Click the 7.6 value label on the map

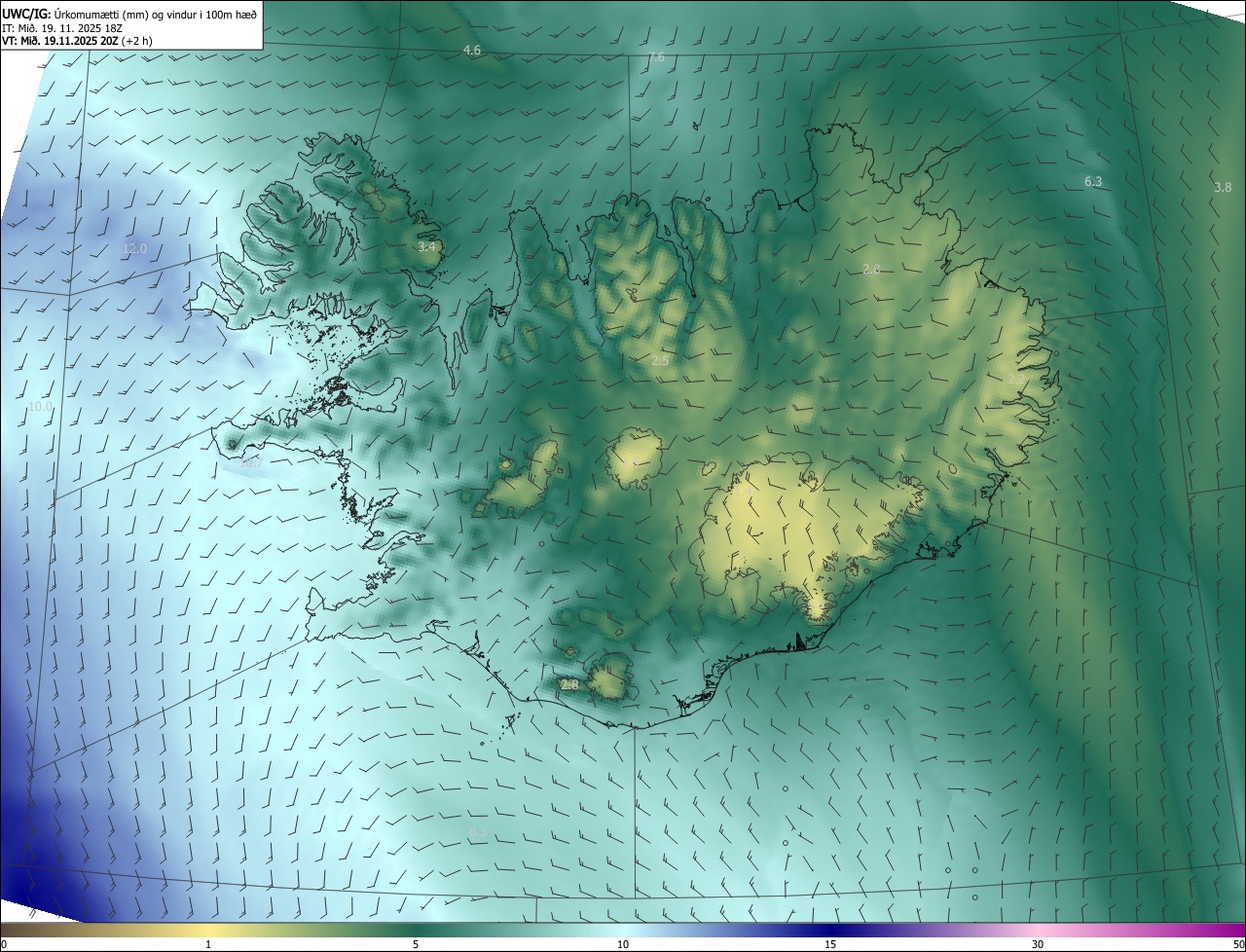click(x=656, y=57)
